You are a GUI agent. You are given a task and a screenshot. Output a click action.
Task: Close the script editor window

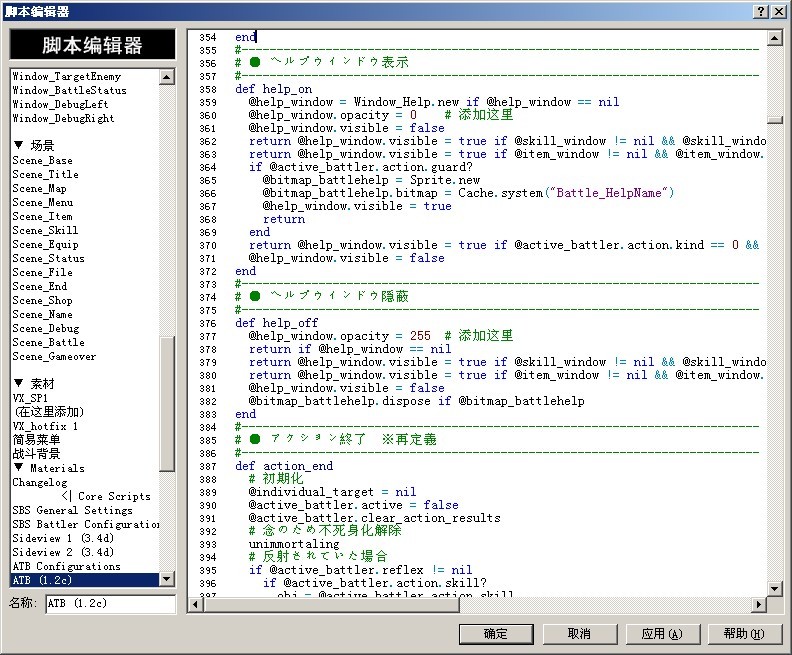coord(779,11)
